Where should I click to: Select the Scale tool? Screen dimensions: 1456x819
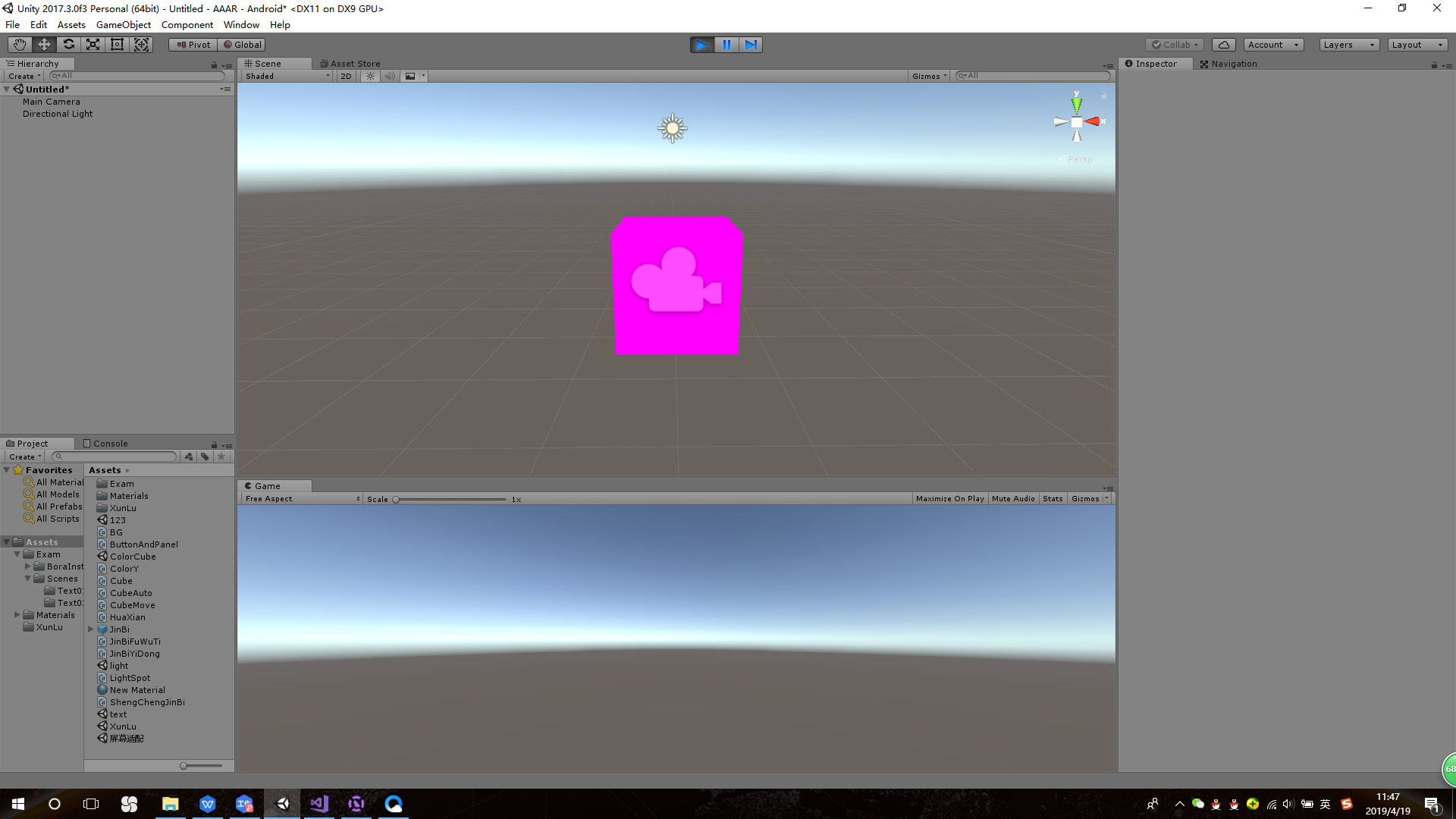coord(93,44)
